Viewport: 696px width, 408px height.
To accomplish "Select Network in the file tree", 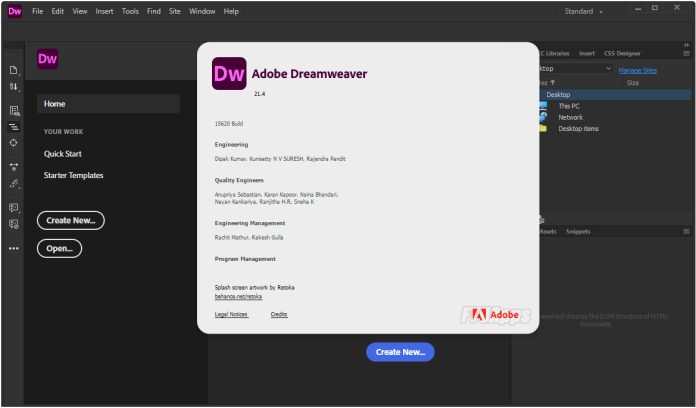I will [570, 117].
